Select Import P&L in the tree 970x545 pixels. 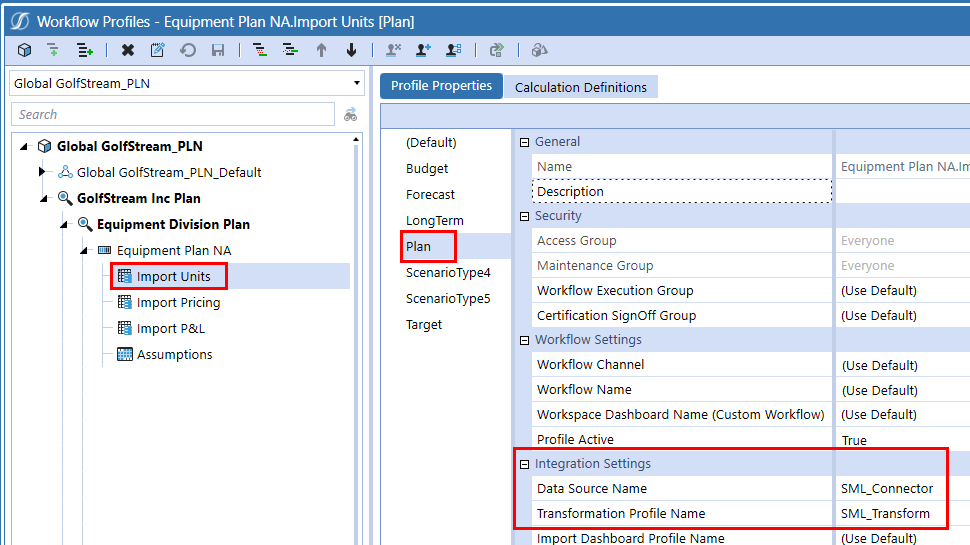171,328
